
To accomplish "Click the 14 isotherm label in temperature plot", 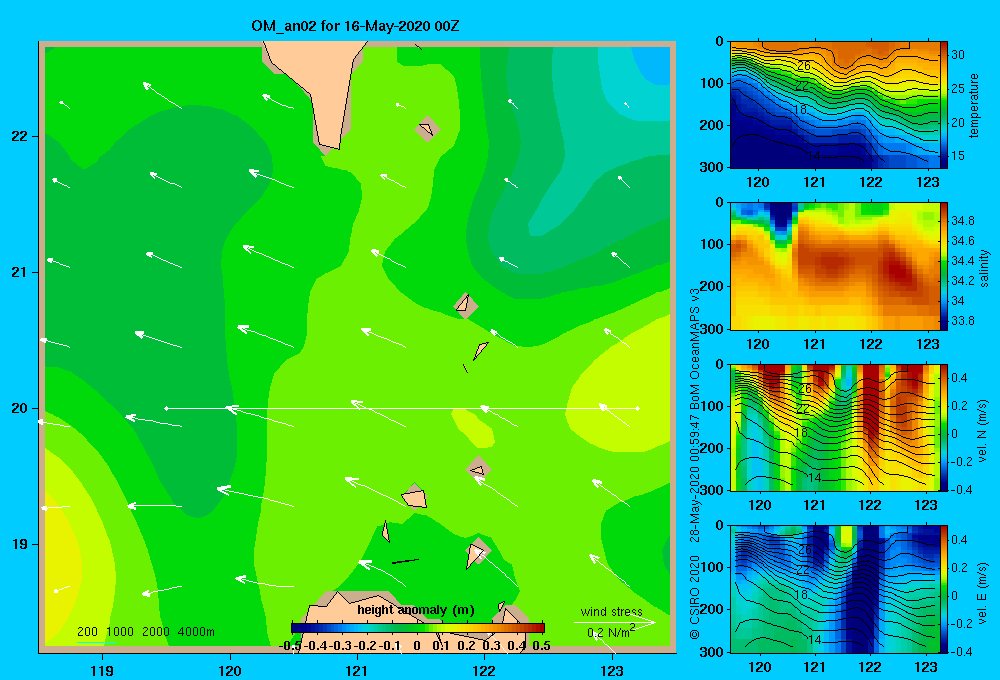I will (814, 156).
